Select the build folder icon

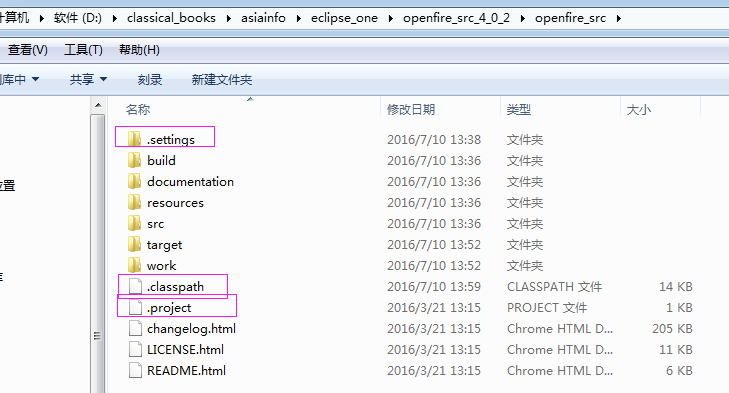[x=134, y=160]
